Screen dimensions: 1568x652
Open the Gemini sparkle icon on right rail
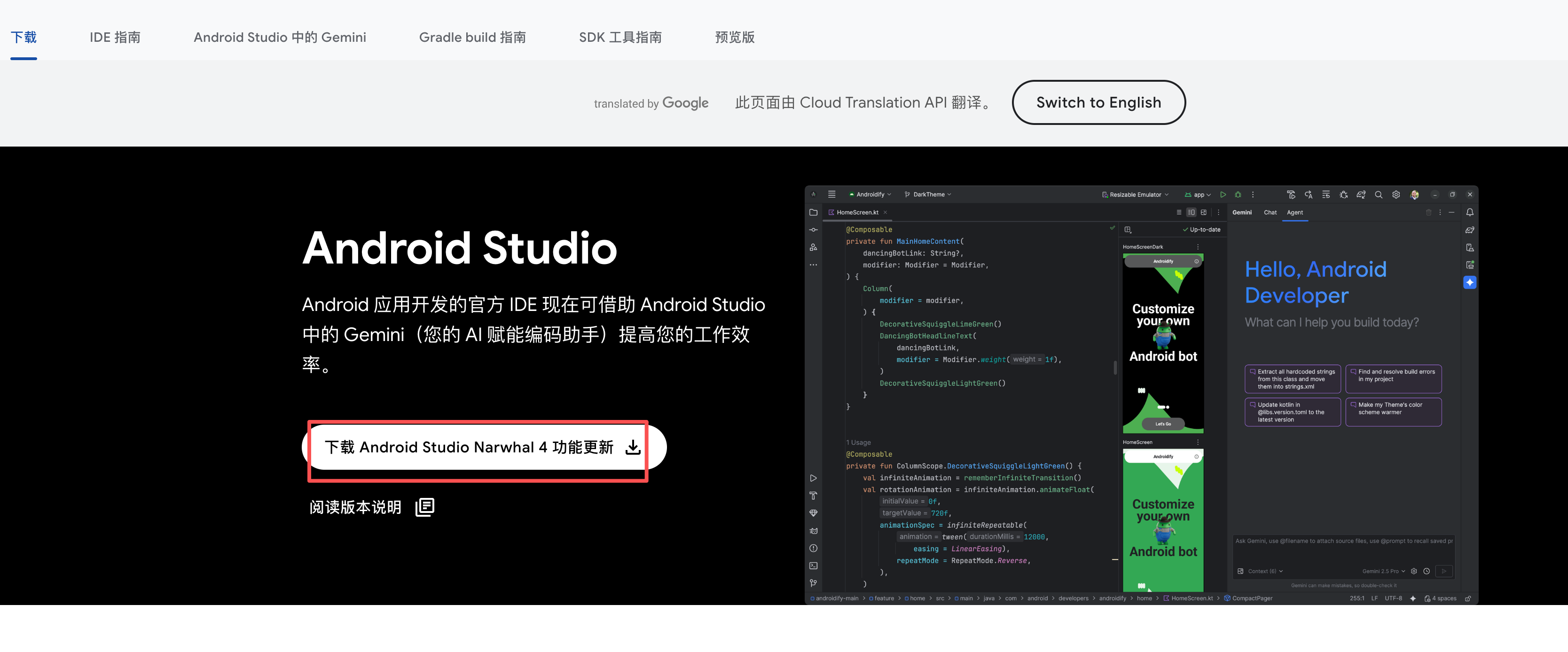(1470, 282)
